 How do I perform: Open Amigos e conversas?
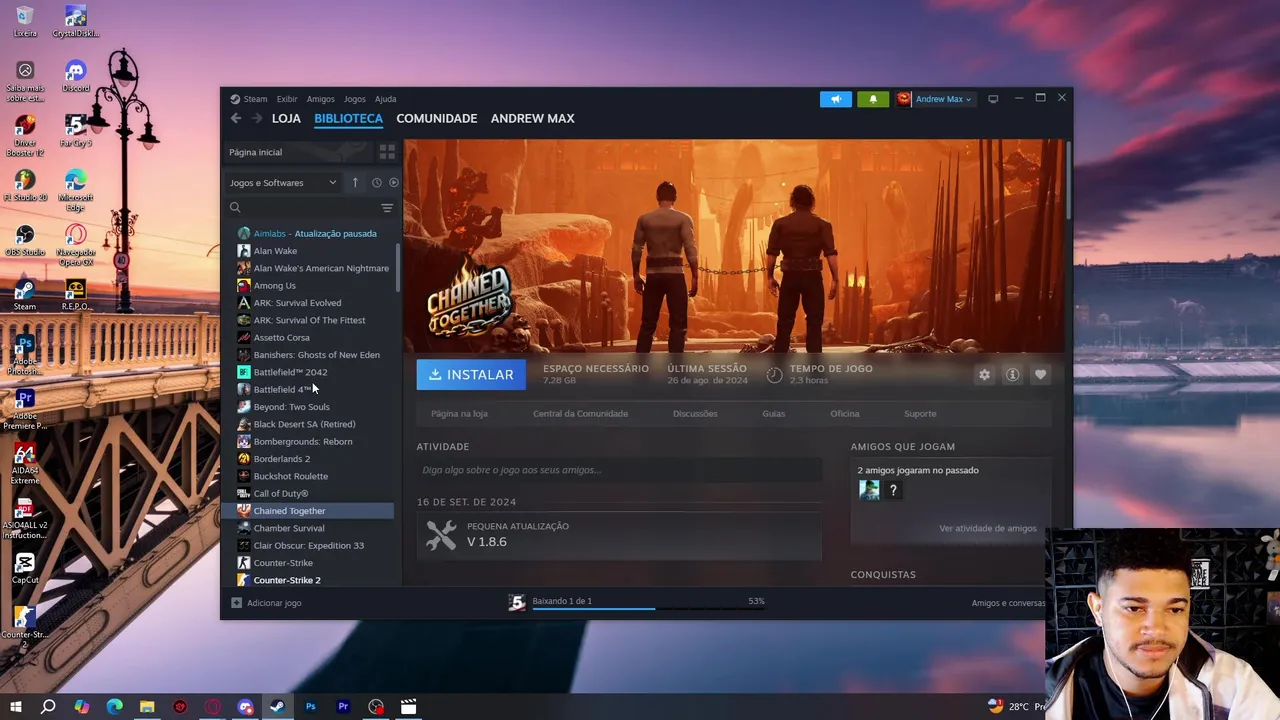click(x=1008, y=603)
